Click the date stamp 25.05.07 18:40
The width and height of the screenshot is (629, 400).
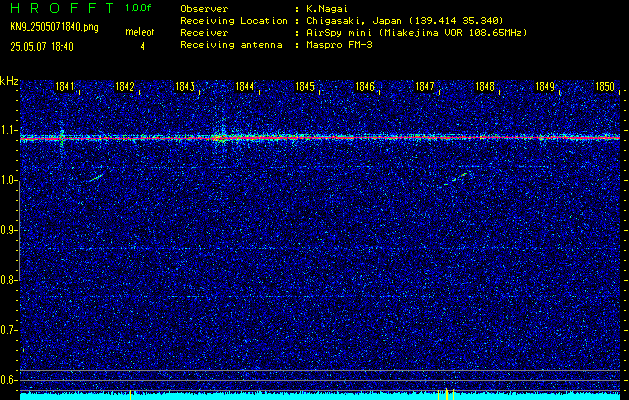tap(42, 47)
